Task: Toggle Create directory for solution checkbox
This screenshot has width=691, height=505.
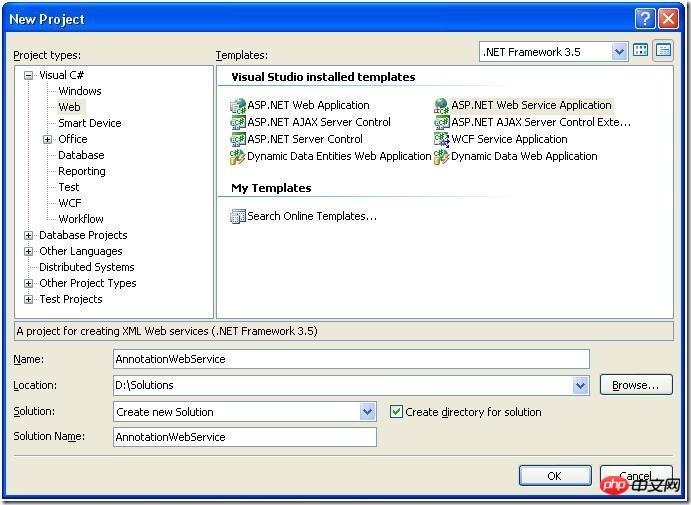Action: [396, 412]
